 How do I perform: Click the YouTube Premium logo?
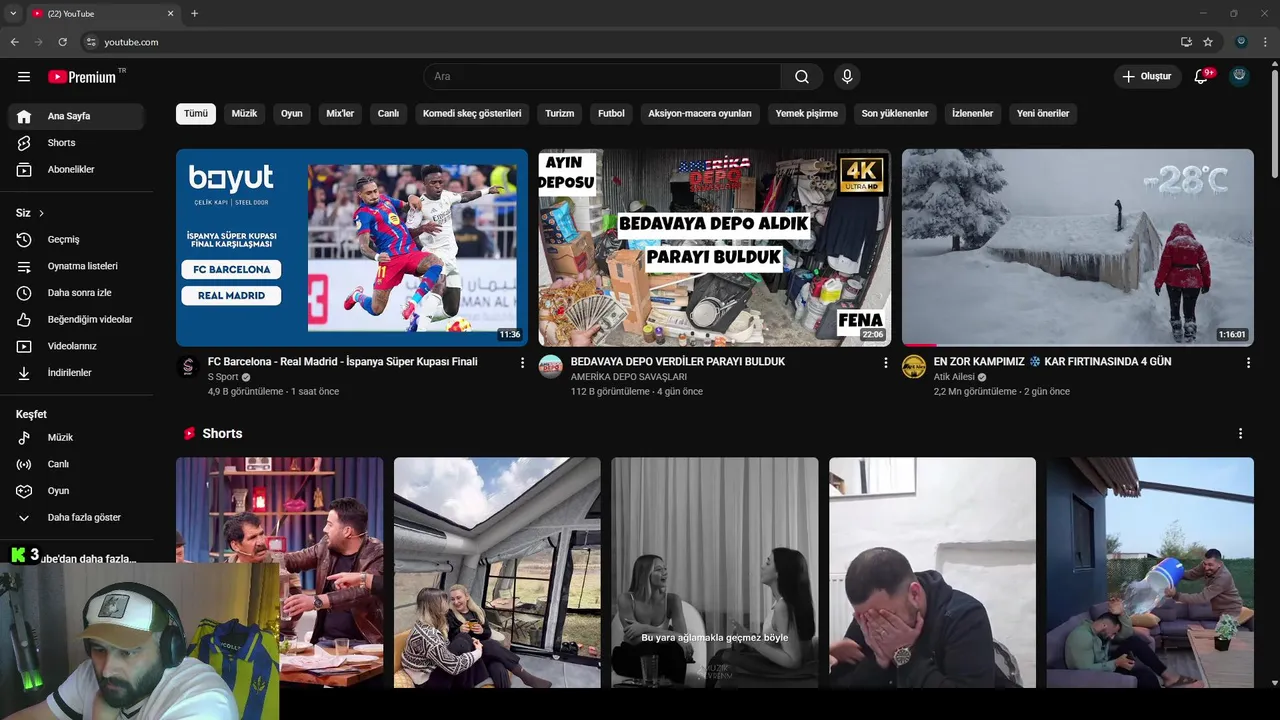click(82, 77)
